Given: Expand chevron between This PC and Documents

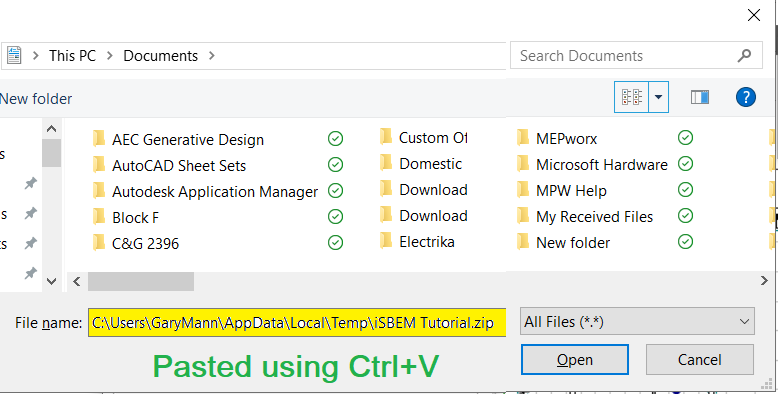Looking at the screenshot, I should pyautogui.click(x=109, y=56).
